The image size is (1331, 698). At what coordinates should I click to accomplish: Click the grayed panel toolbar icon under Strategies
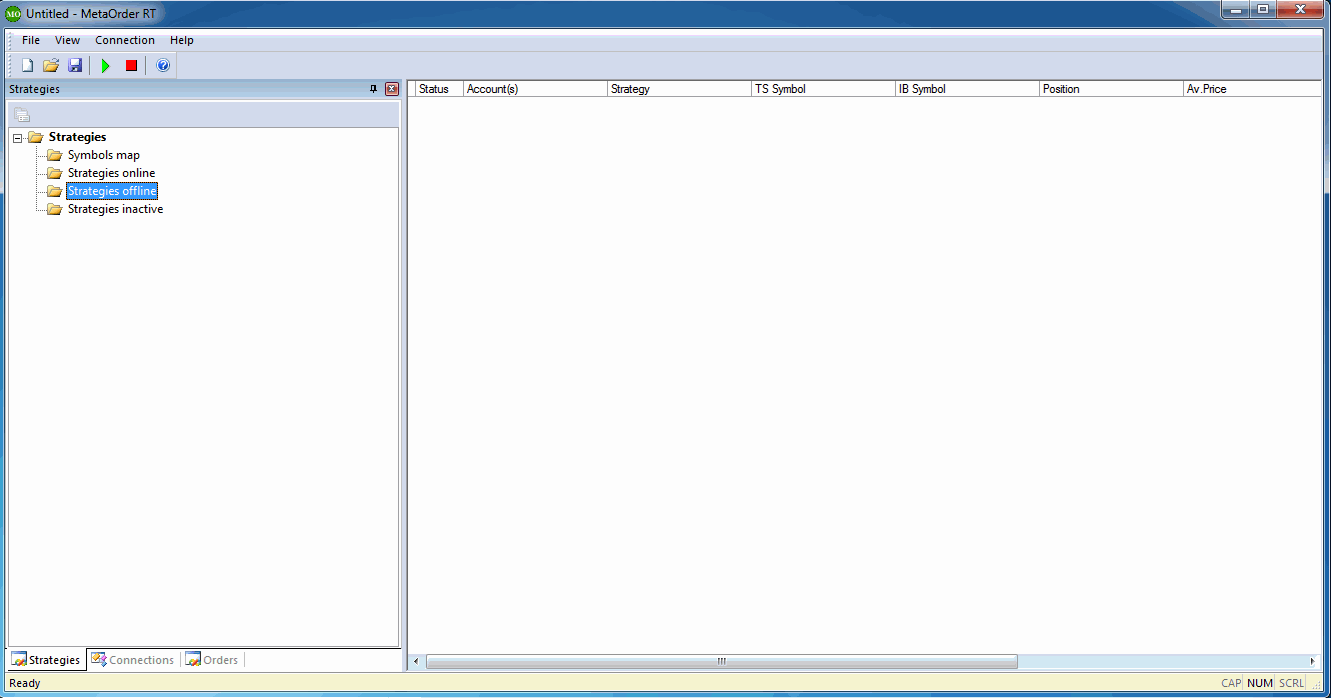pyautogui.click(x=22, y=114)
